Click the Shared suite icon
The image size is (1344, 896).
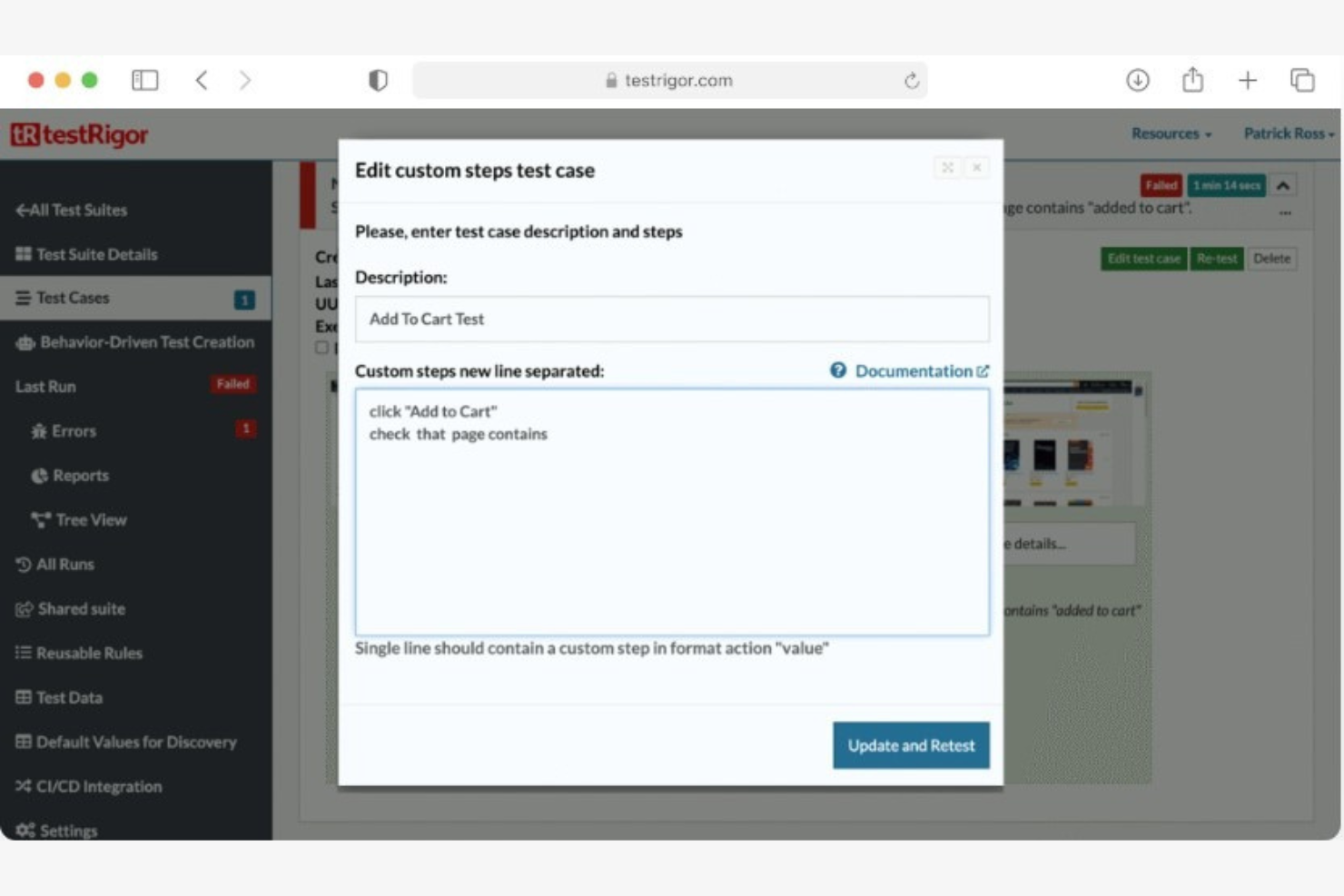(x=23, y=608)
